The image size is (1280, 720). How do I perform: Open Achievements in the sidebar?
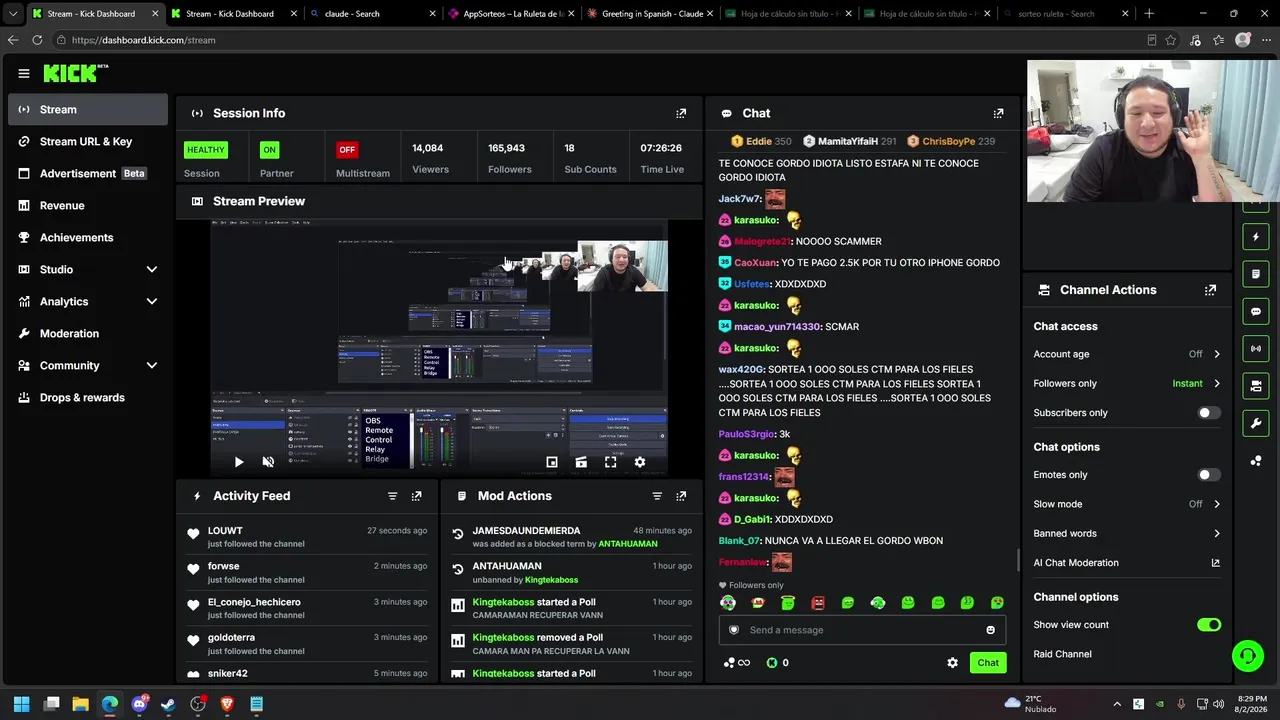(88, 237)
